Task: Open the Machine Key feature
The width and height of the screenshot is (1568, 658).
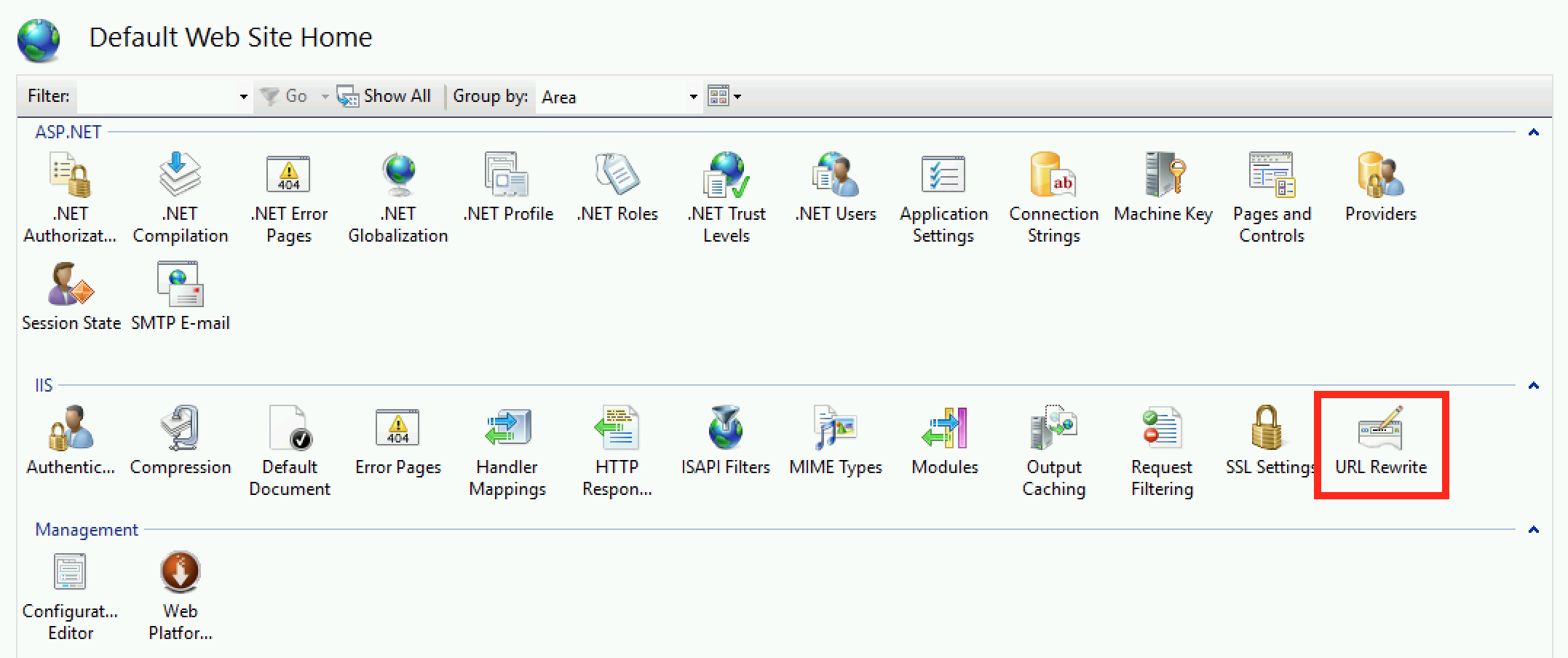Action: 1163,186
